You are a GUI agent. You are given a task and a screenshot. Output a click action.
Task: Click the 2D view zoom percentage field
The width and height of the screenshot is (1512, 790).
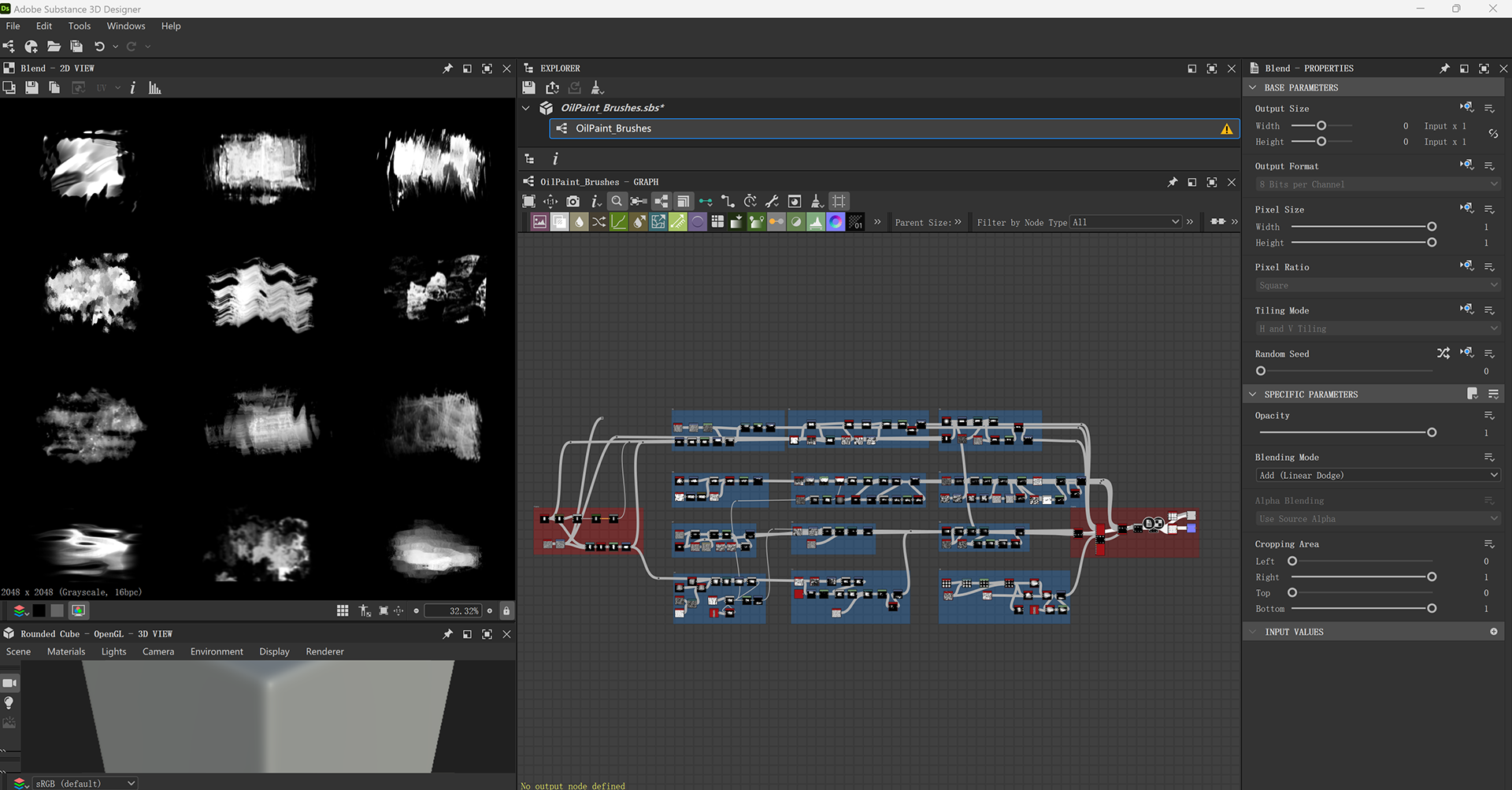point(453,610)
